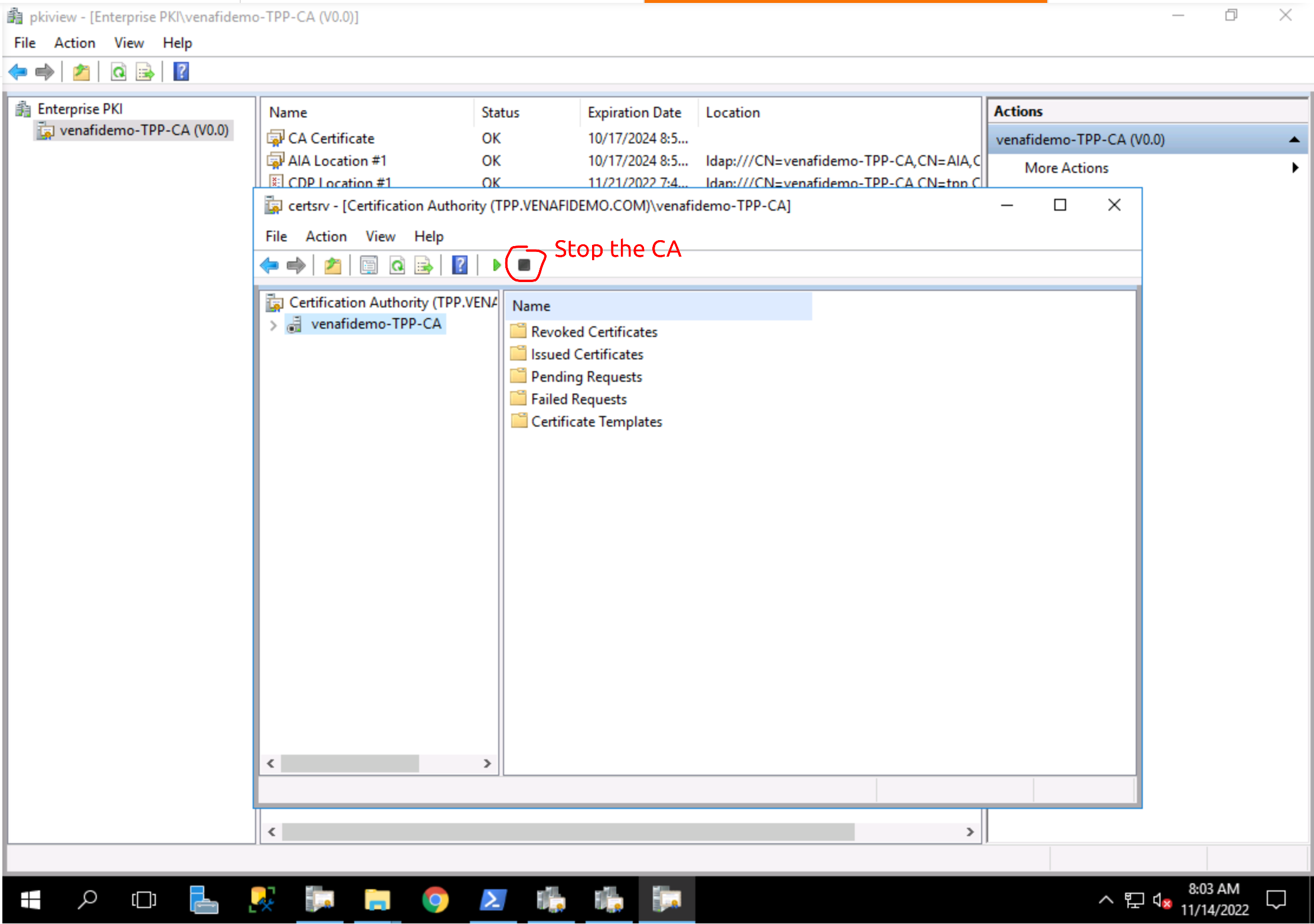Select the Certificate Templates folder
The width and height of the screenshot is (1314, 924).
[596, 421]
